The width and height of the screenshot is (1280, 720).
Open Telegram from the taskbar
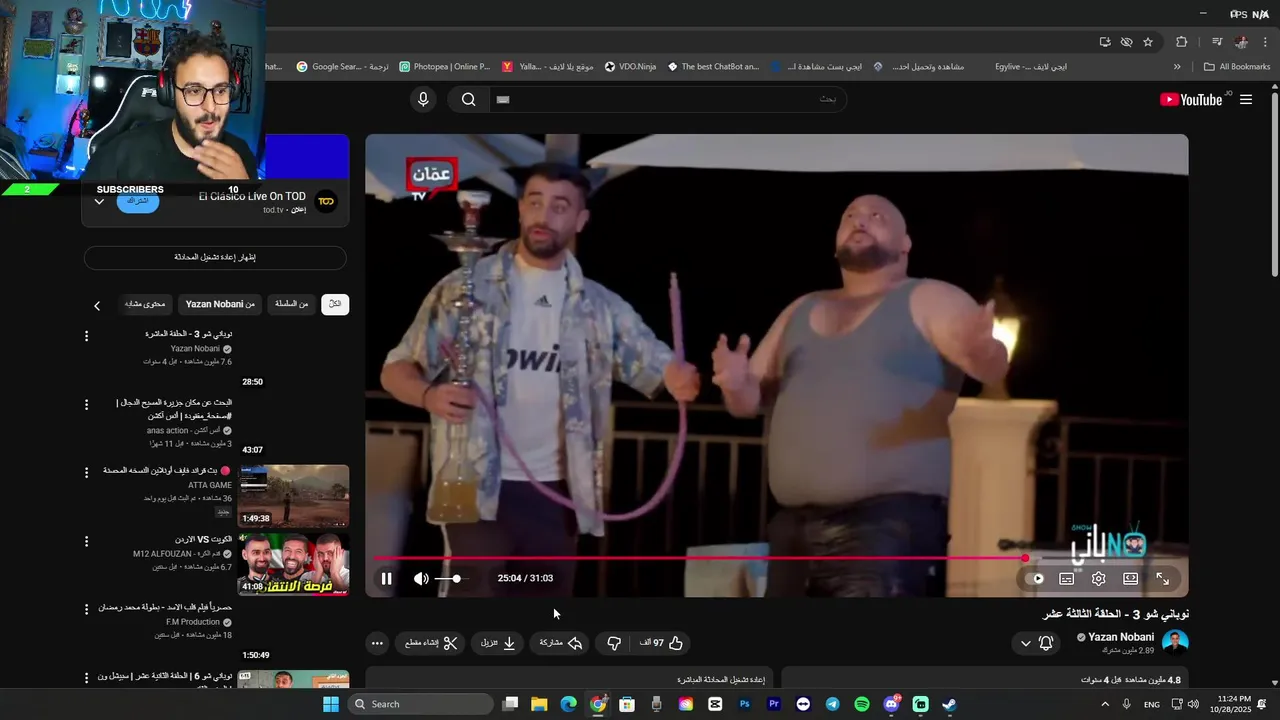coord(832,704)
